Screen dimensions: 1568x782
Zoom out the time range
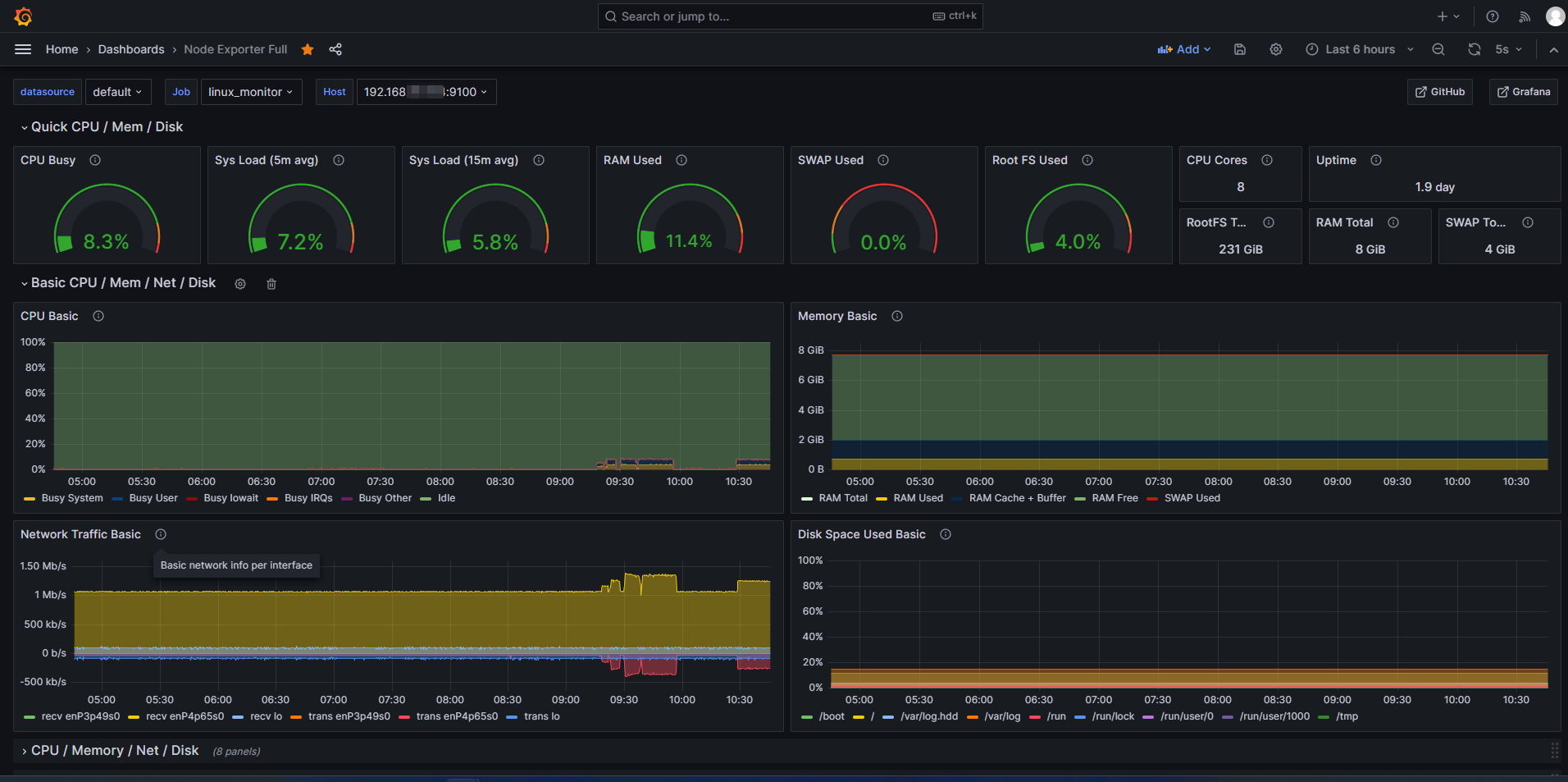[x=1438, y=49]
